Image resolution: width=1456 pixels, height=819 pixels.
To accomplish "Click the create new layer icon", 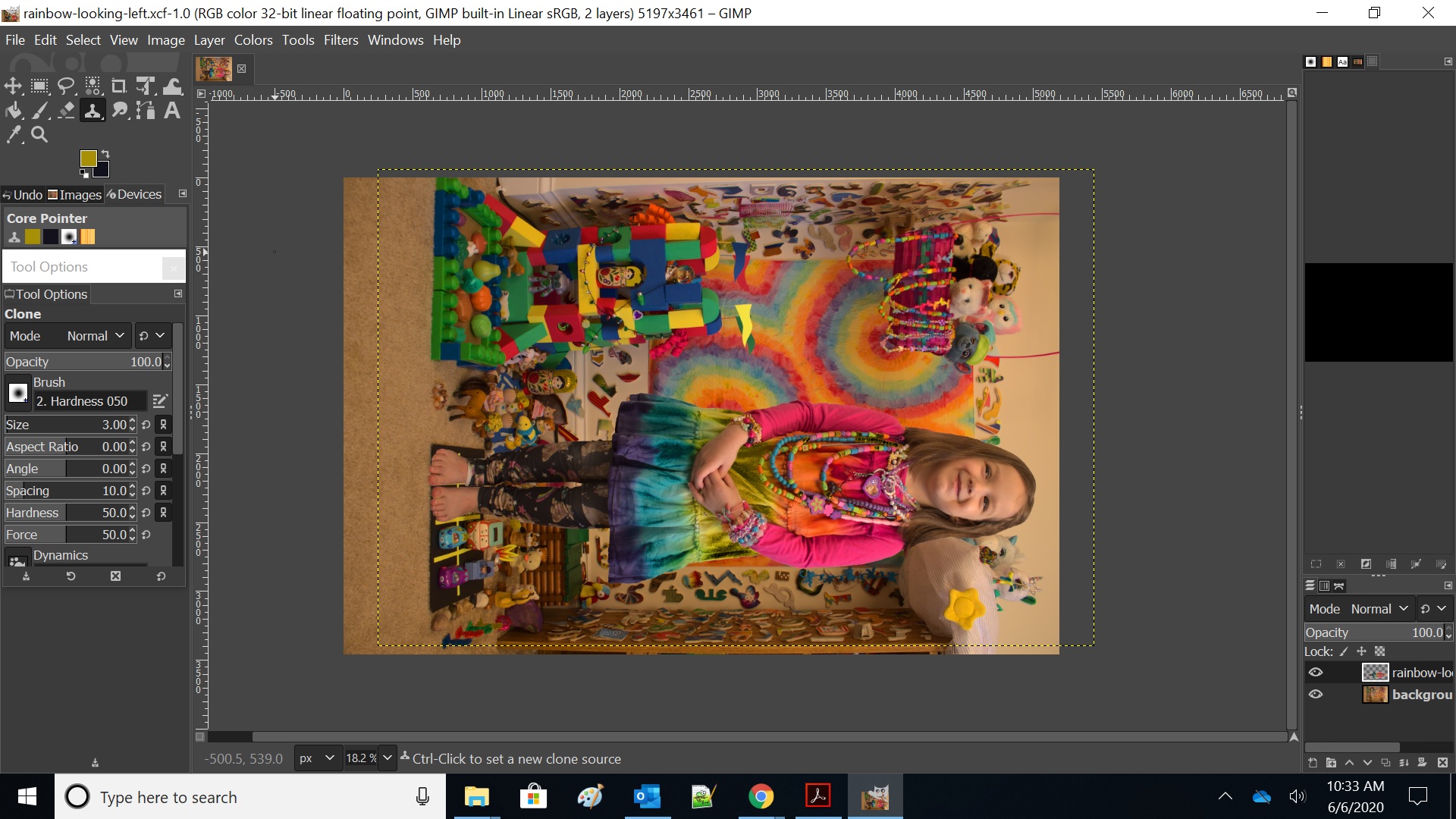I will click(1313, 763).
